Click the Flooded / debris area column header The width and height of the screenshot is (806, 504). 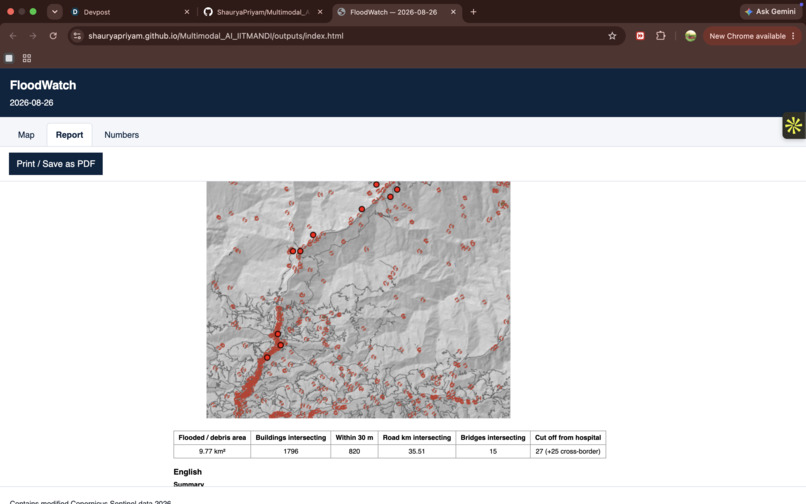tap(212, 438)
